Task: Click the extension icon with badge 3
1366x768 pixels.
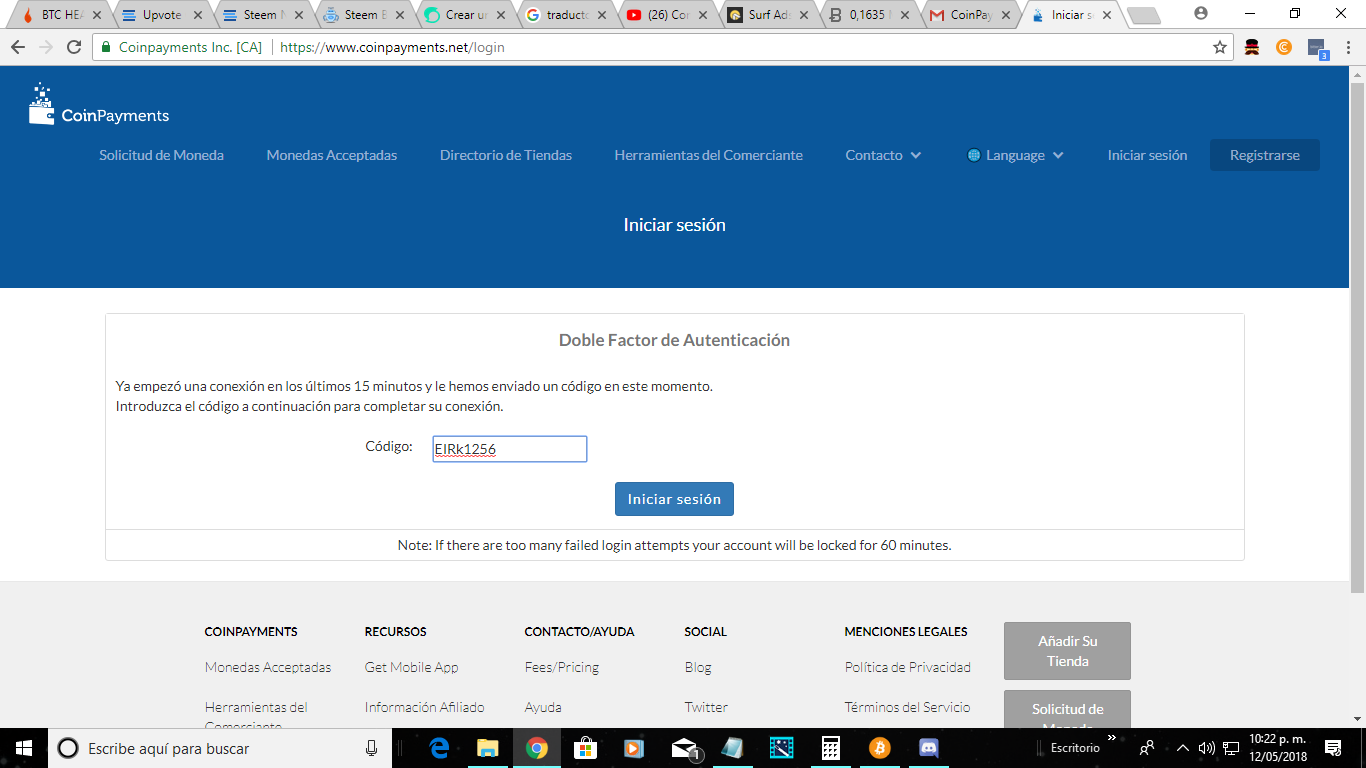Action: 1317,48
